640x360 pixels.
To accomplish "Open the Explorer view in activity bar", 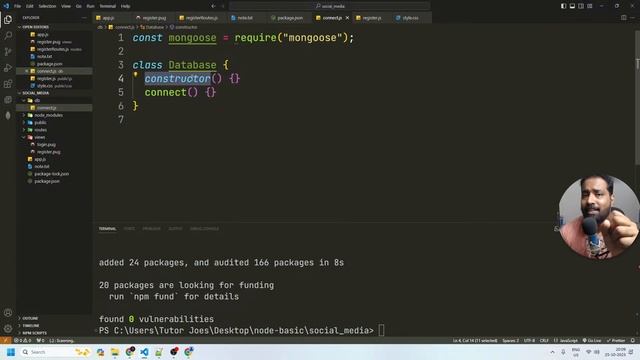I will pyautogui.click(x=8, y=20).
